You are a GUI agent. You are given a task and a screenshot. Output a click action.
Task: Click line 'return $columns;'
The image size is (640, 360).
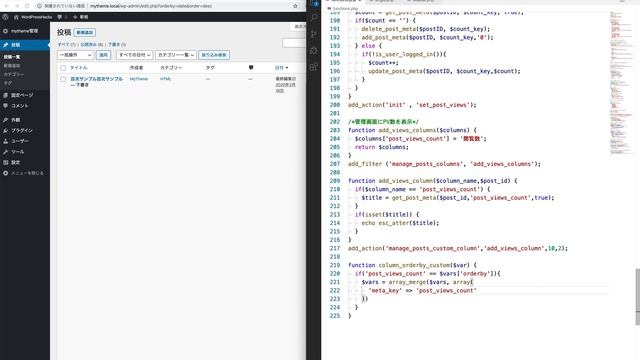pyautogui.click(x=382, y=147)
